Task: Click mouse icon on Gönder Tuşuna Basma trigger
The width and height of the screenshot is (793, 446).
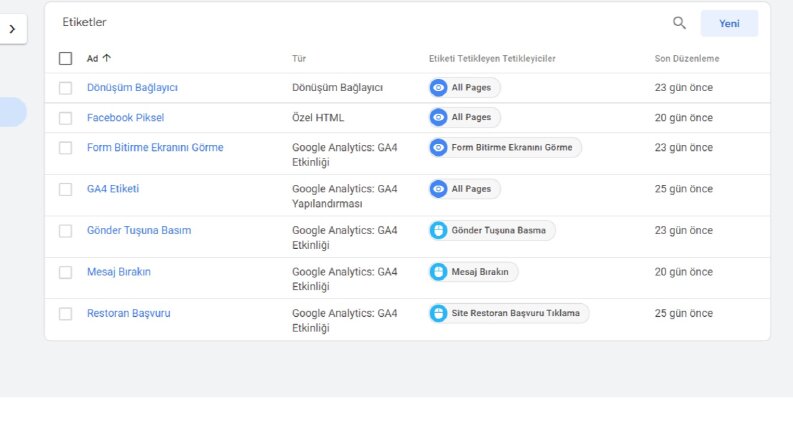Action: point(438,230)
